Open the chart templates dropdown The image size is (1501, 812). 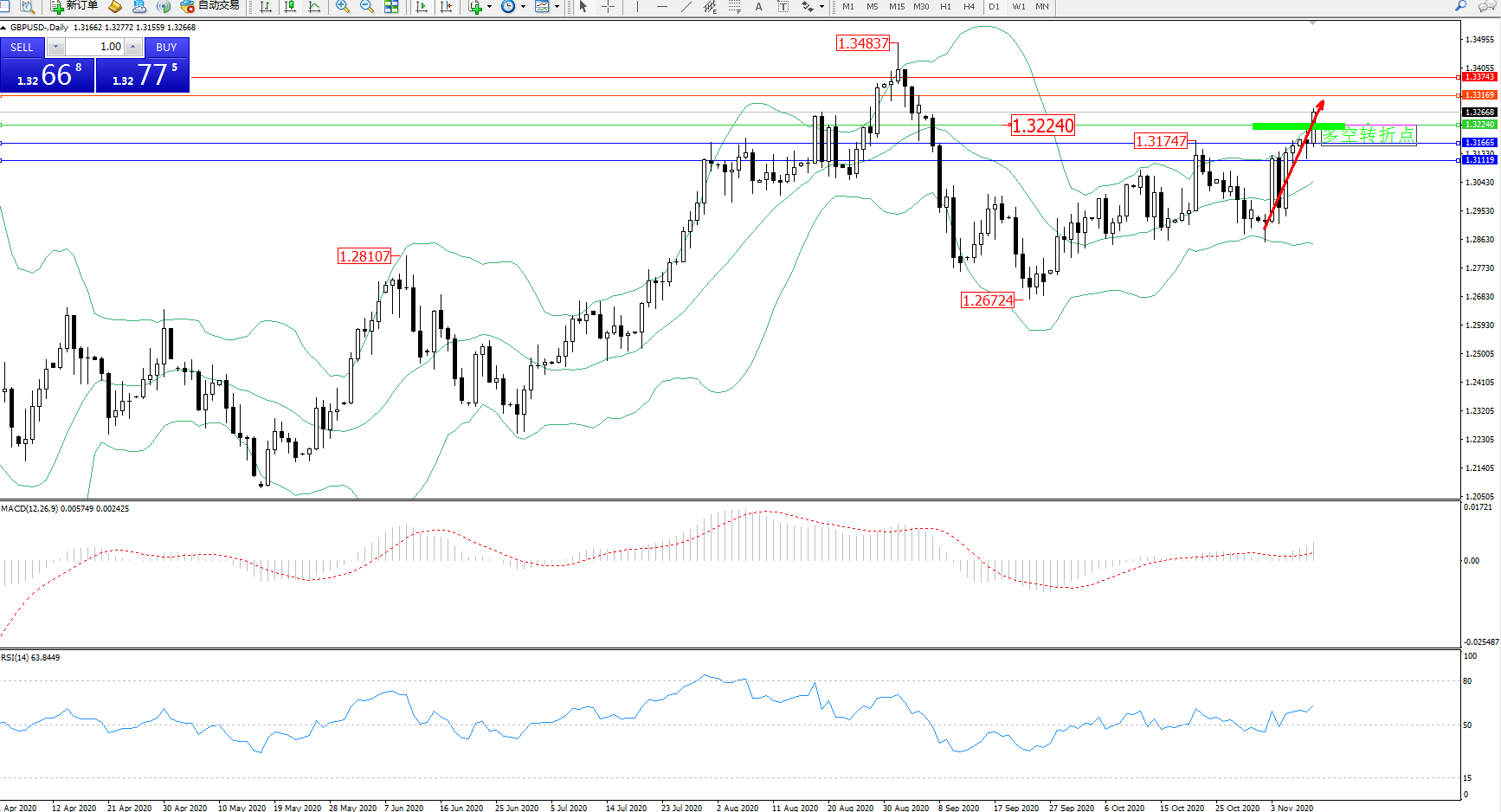pos(547,7)
